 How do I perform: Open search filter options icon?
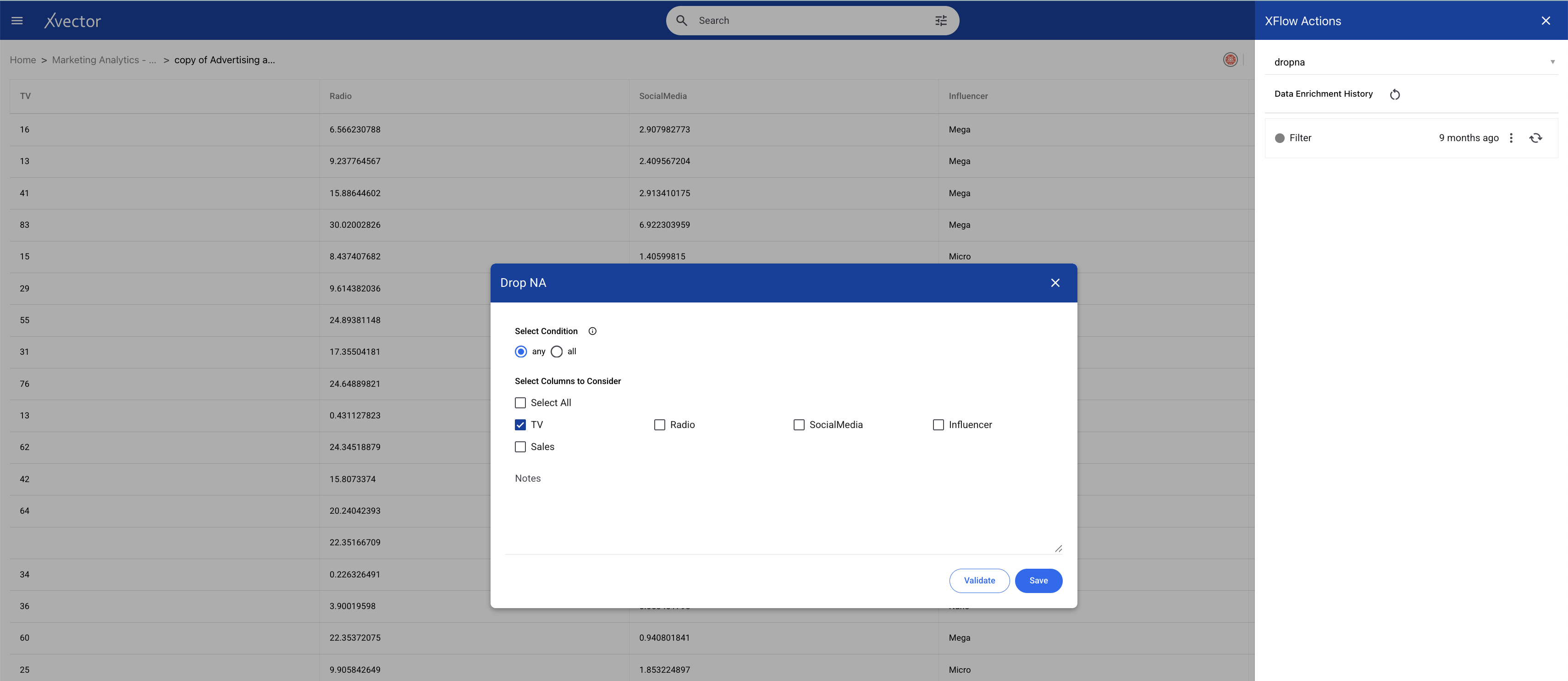(940, 21)
